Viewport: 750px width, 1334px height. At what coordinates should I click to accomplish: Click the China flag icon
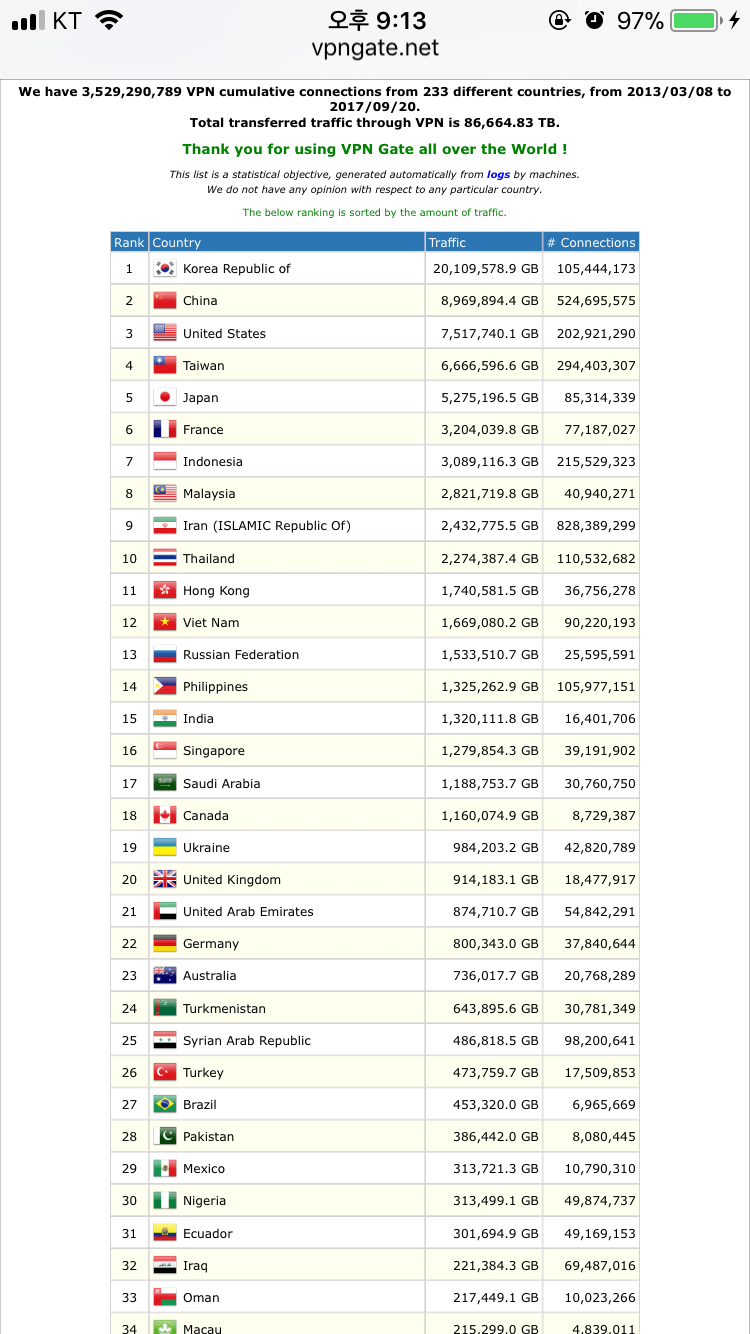click(x=165, y=301)
